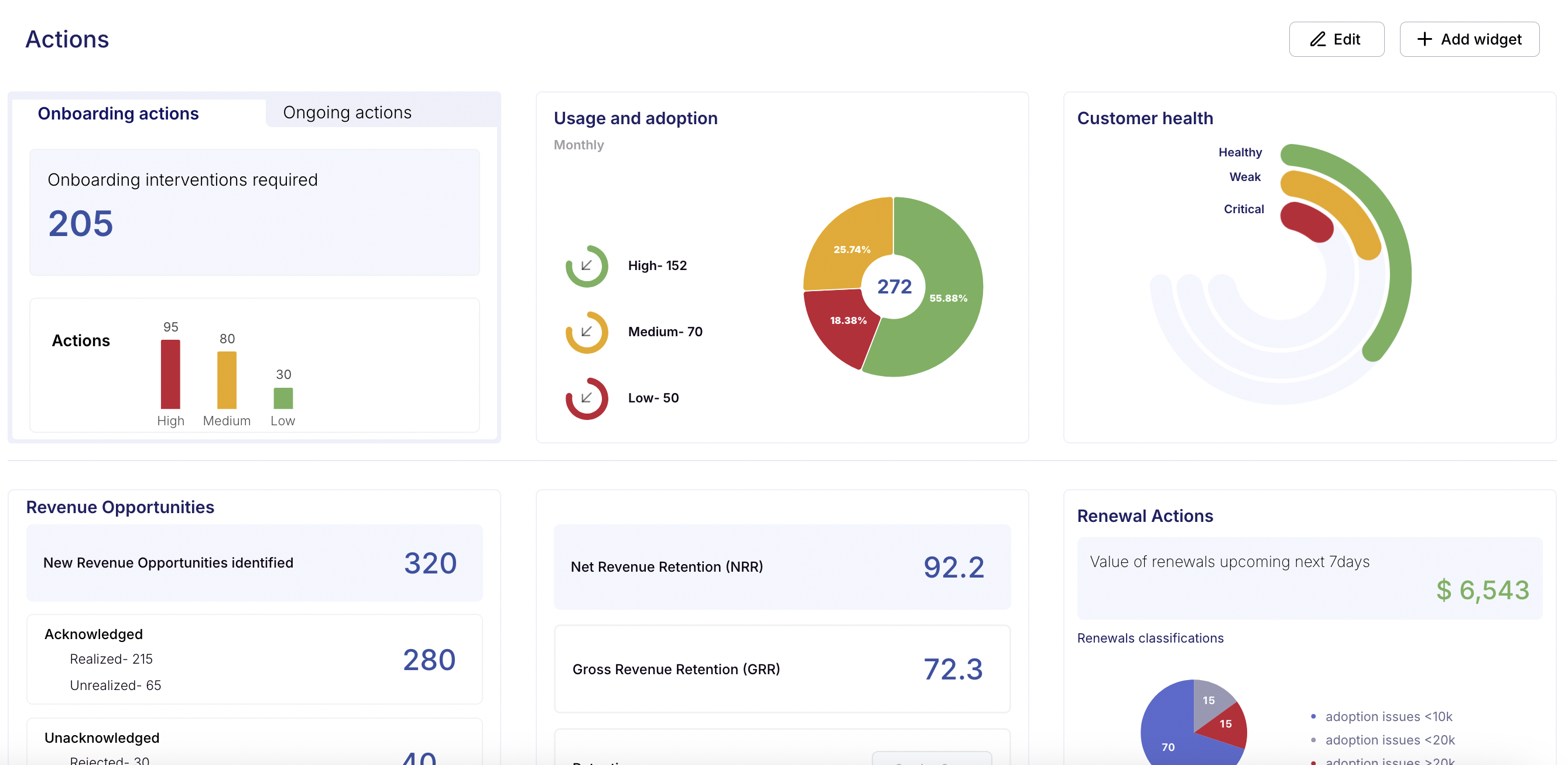The width and height of the screenshot is (1568, 765).
Task: Click the red Critical customer health arc
Action: click(x=1306, y=220)
